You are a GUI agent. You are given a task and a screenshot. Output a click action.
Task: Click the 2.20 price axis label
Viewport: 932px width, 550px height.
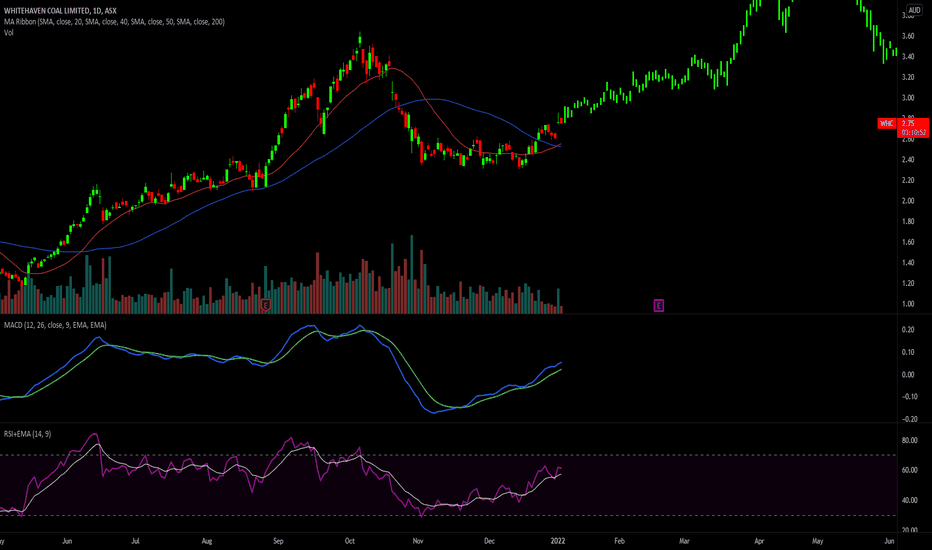pyautogui.click(x=908, y=180)
